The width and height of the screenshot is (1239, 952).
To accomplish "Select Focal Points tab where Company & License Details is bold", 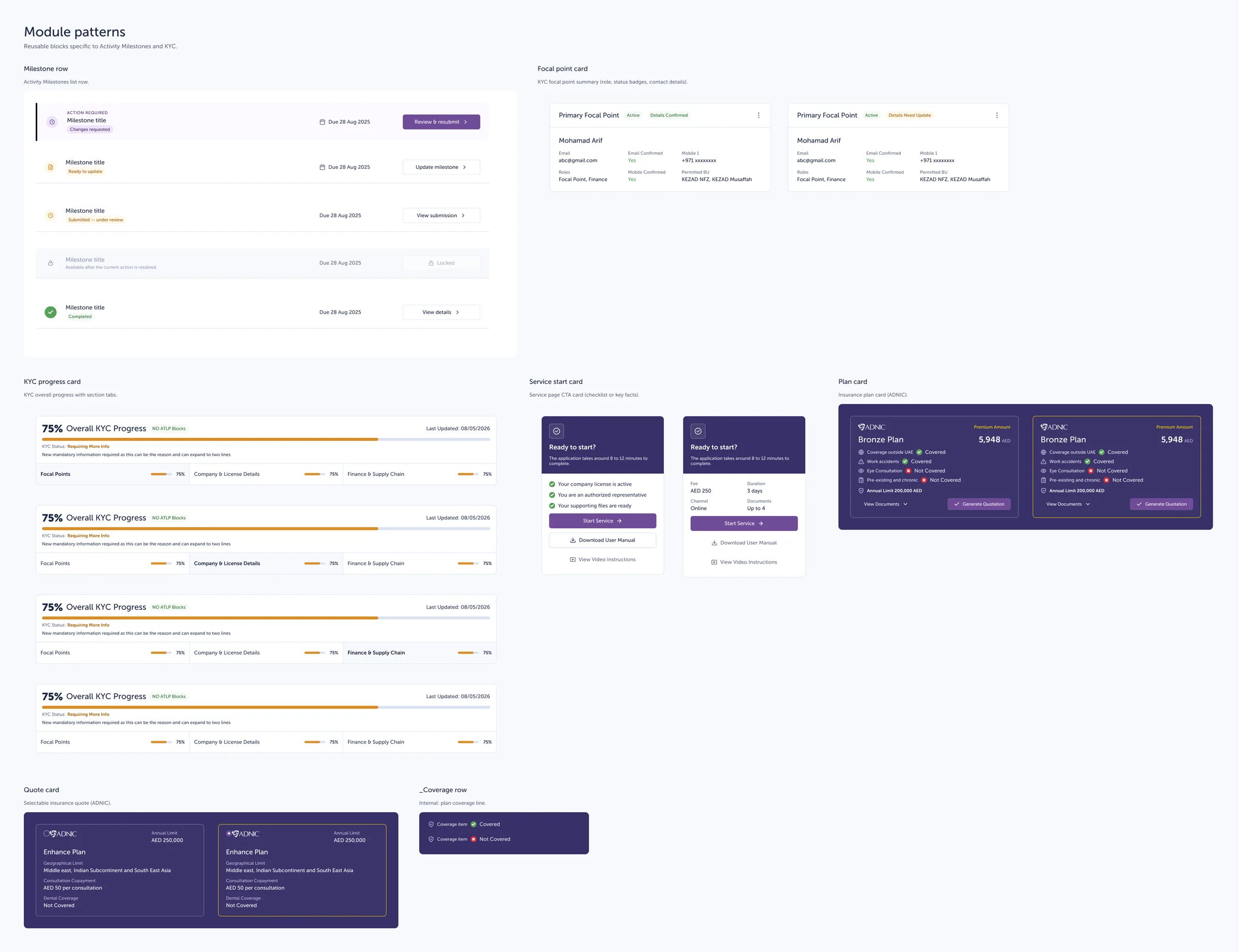I will click(x=113, y=563).
